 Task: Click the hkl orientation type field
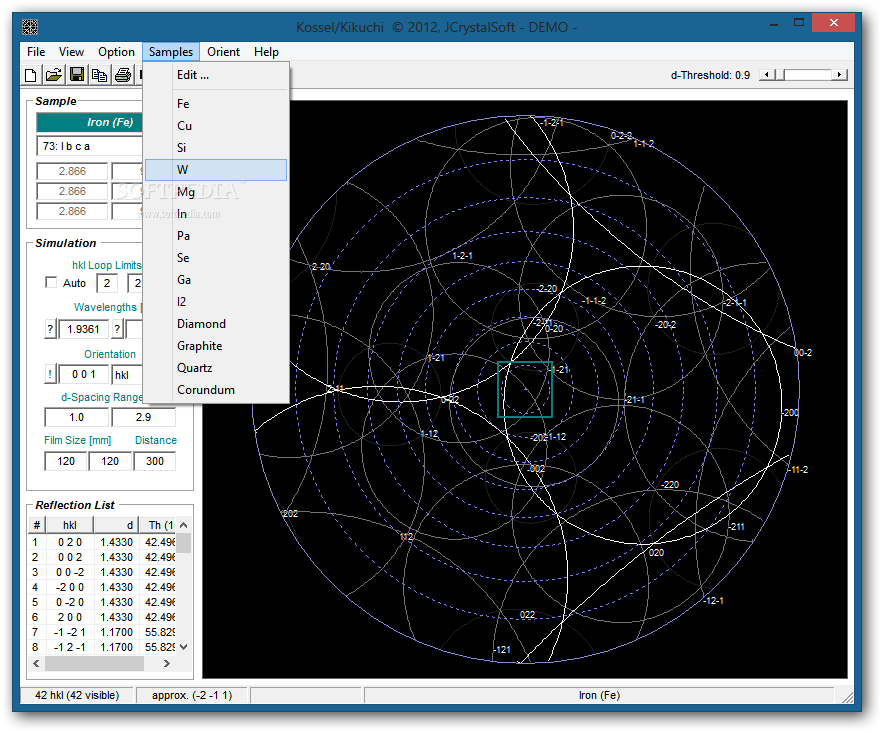[127, 375]
